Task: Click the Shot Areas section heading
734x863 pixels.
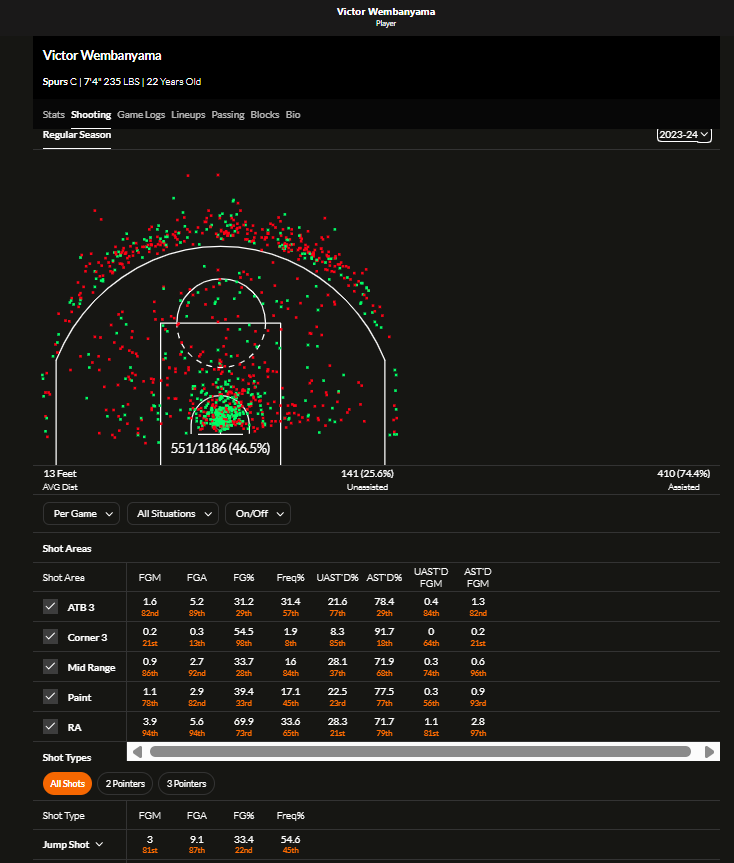Action: [67, 549]
